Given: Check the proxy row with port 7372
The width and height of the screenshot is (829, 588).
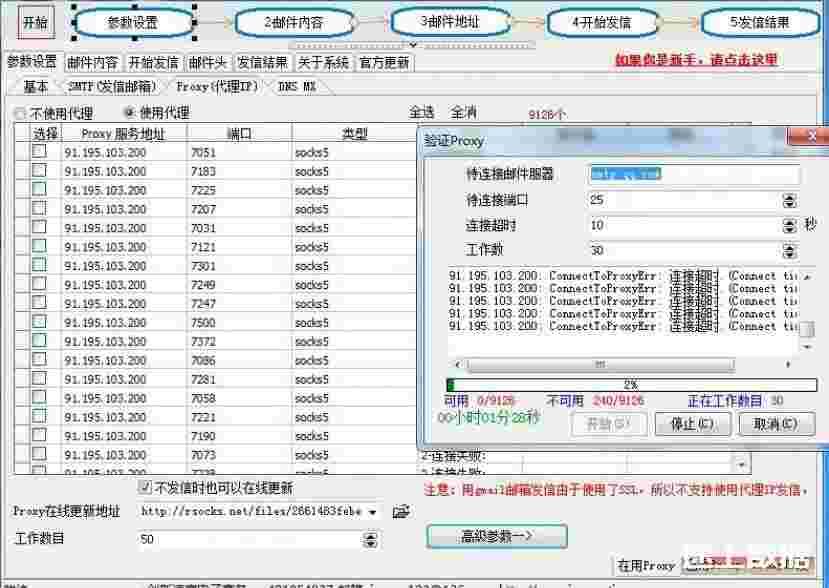Looking at the screenshot, I should 39,340.
